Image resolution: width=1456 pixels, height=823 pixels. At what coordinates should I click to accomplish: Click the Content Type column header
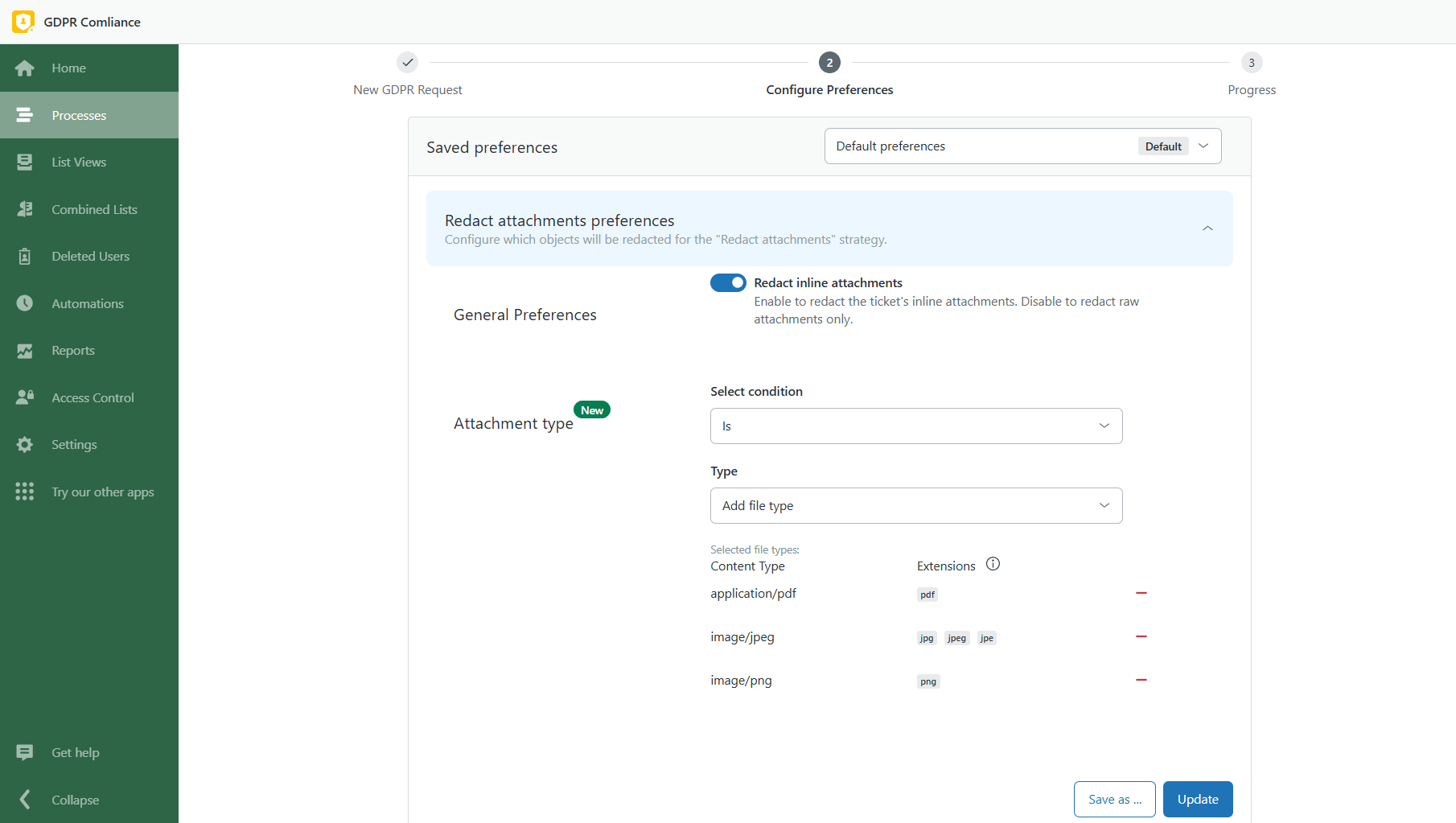[x=747, y=566]
